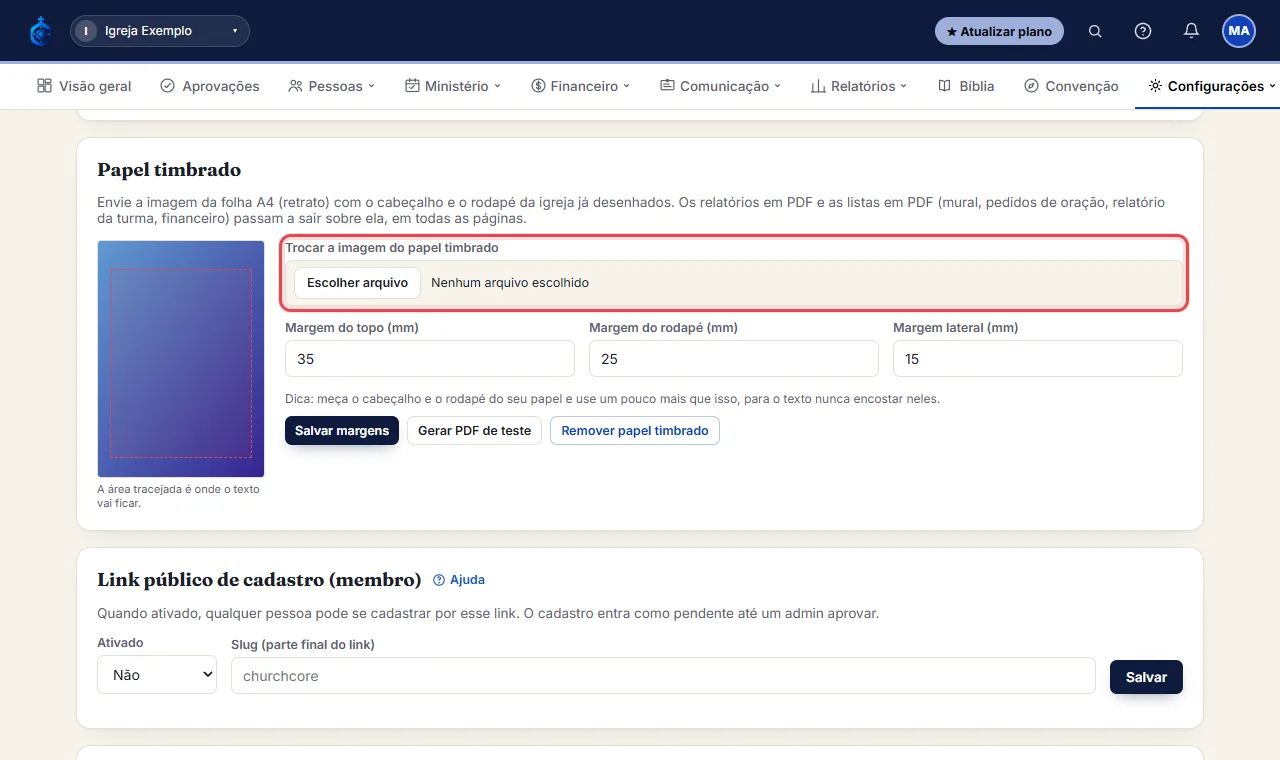This screenshot has height=760, width=1280.
Task: Open the search magnifier icon
Action: tap(1095, 31)
